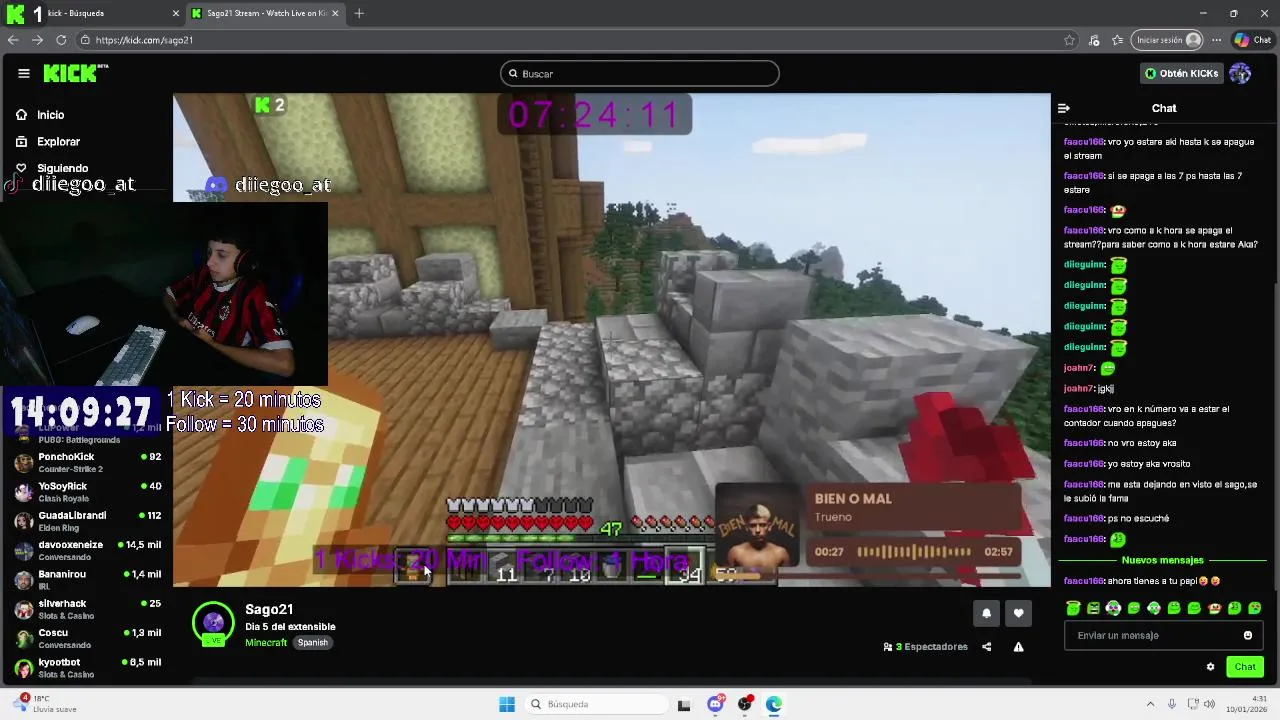
Task: Switch to 'kick - Búsqueda' browser tab
Action: [93, 13]
